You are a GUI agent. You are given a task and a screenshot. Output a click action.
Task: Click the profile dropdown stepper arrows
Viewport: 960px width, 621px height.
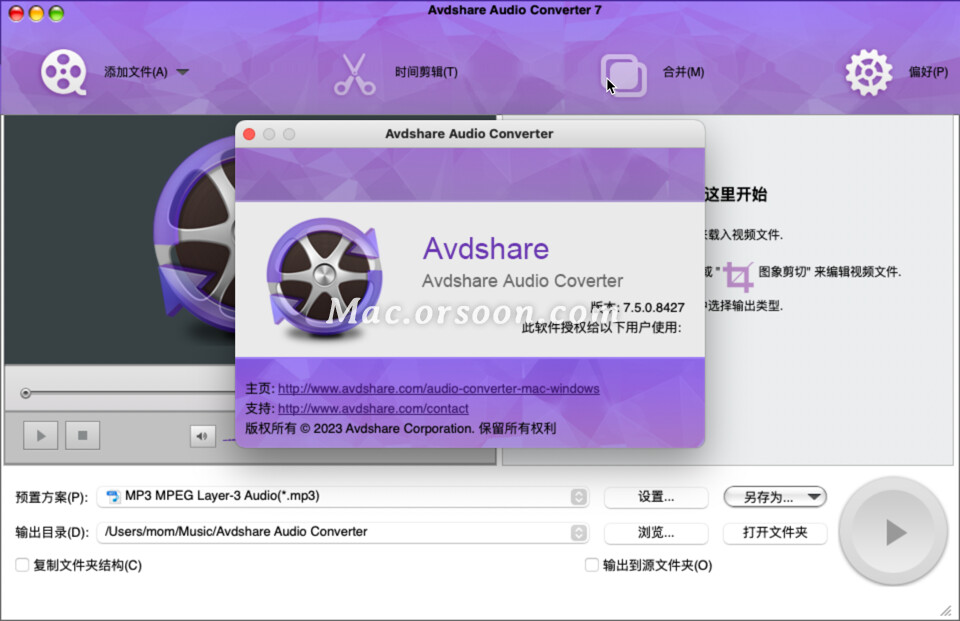pos(579,497)
